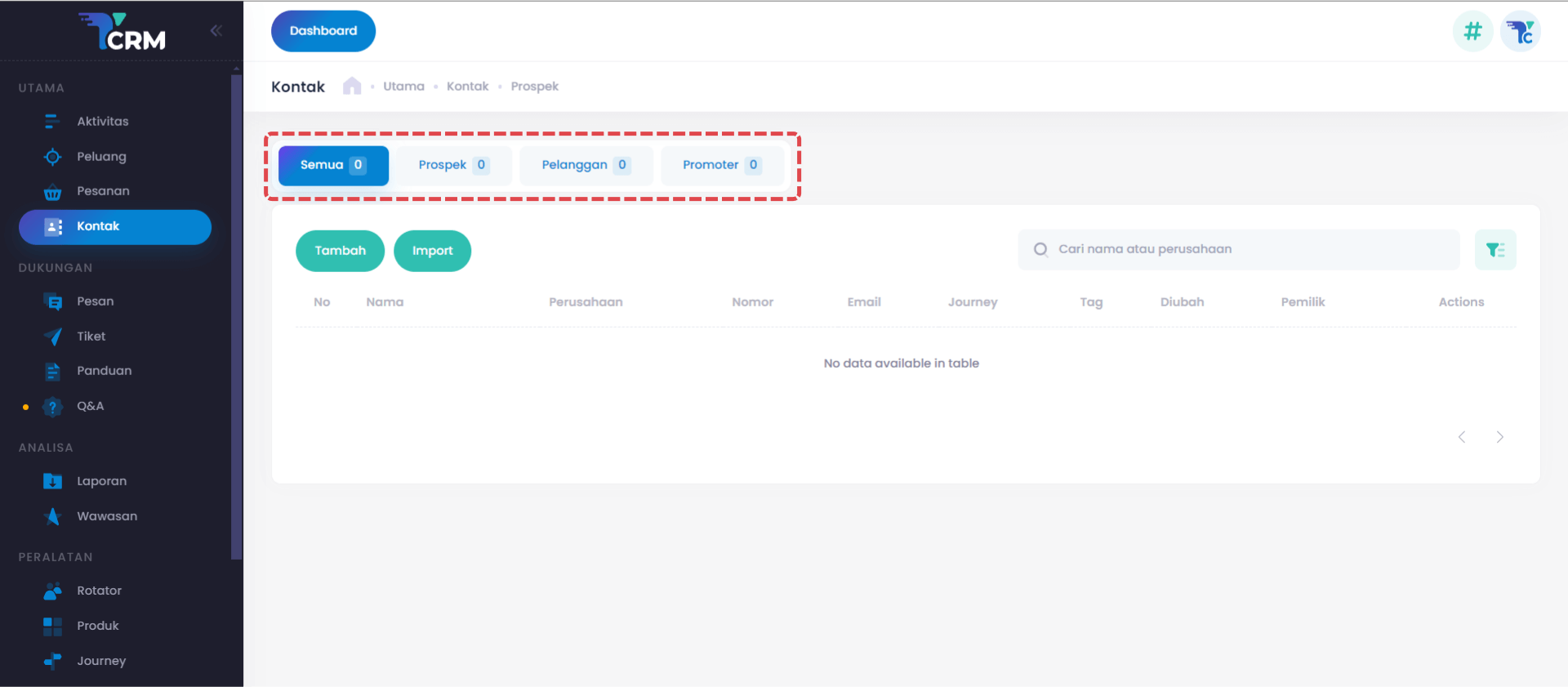Switch to the Prospek tab
Screen dimensions: 1568x687
tap(453, 165)
